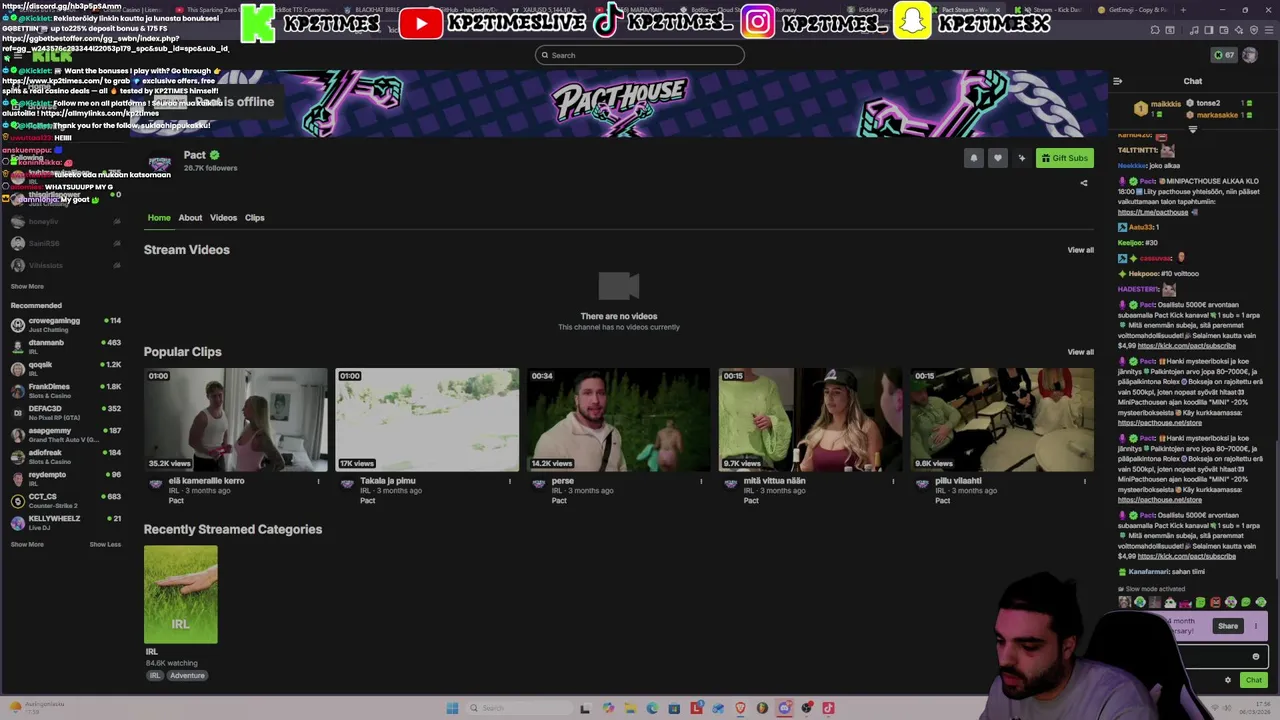This screenshot has width=1280, height=720.
Task: Collapse chat with the arrow icon
Action: (1117, 81)
